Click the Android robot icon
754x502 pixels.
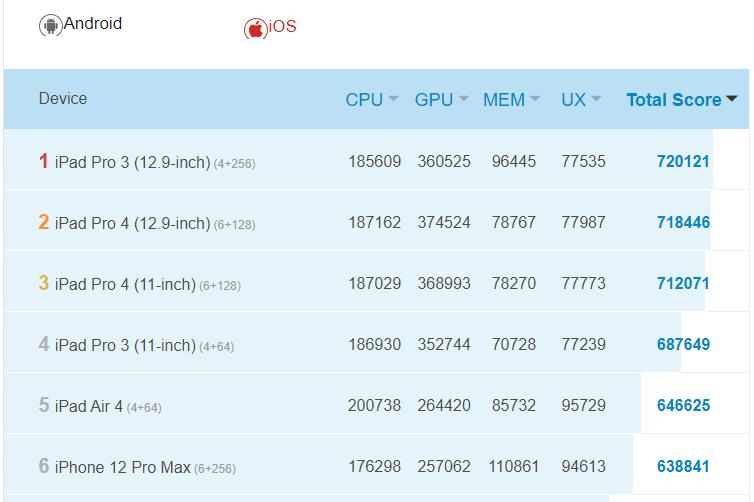click(x=50, y=26)
